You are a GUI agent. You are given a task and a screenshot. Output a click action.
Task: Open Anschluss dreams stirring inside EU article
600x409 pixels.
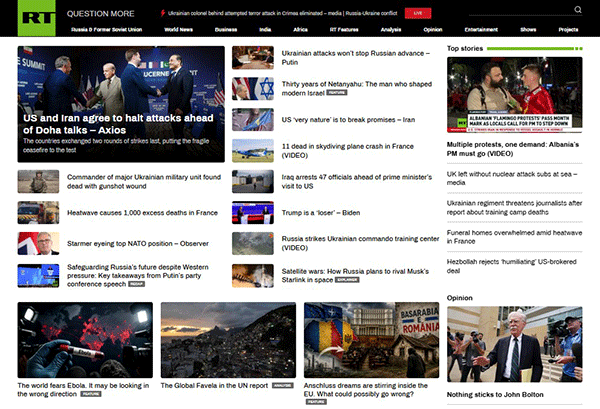point(366,389)
